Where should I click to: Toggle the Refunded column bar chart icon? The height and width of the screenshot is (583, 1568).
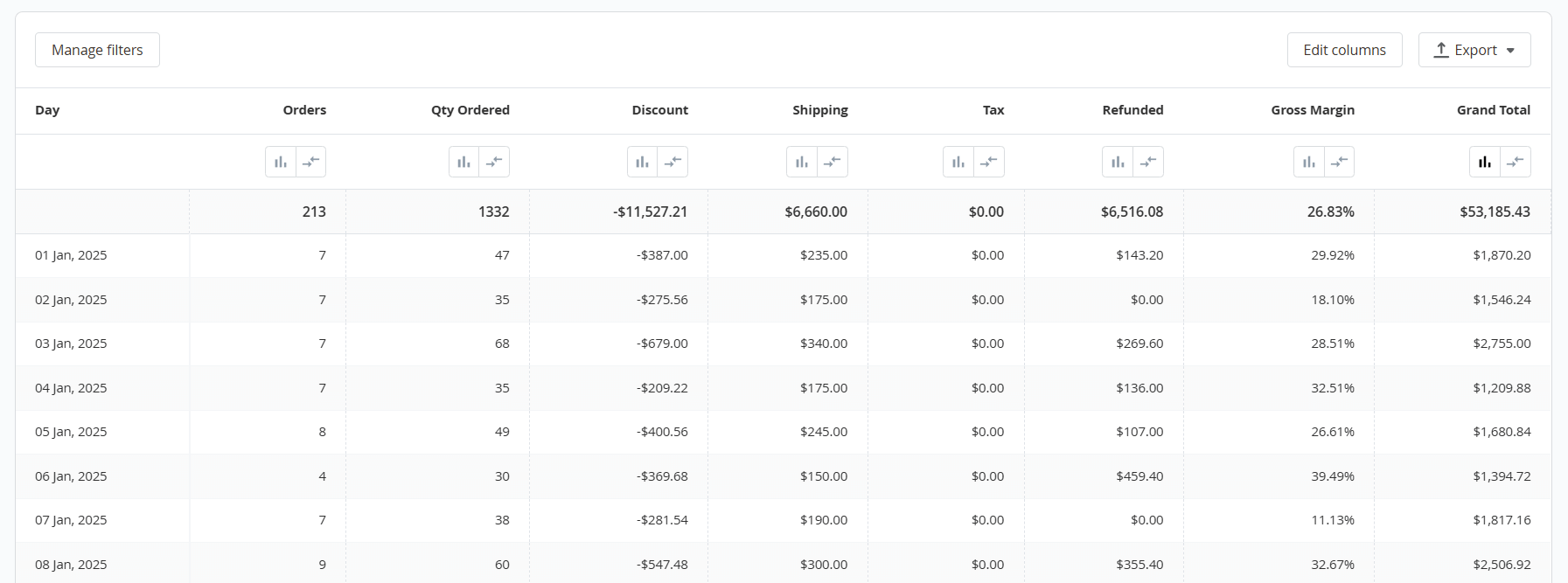[1118, 162]
